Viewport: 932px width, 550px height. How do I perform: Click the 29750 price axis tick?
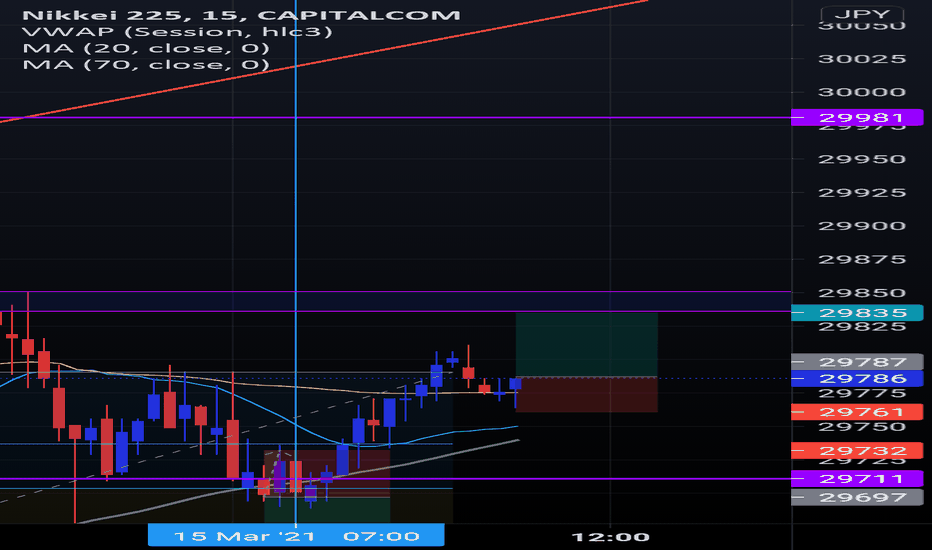pos(862,427)
